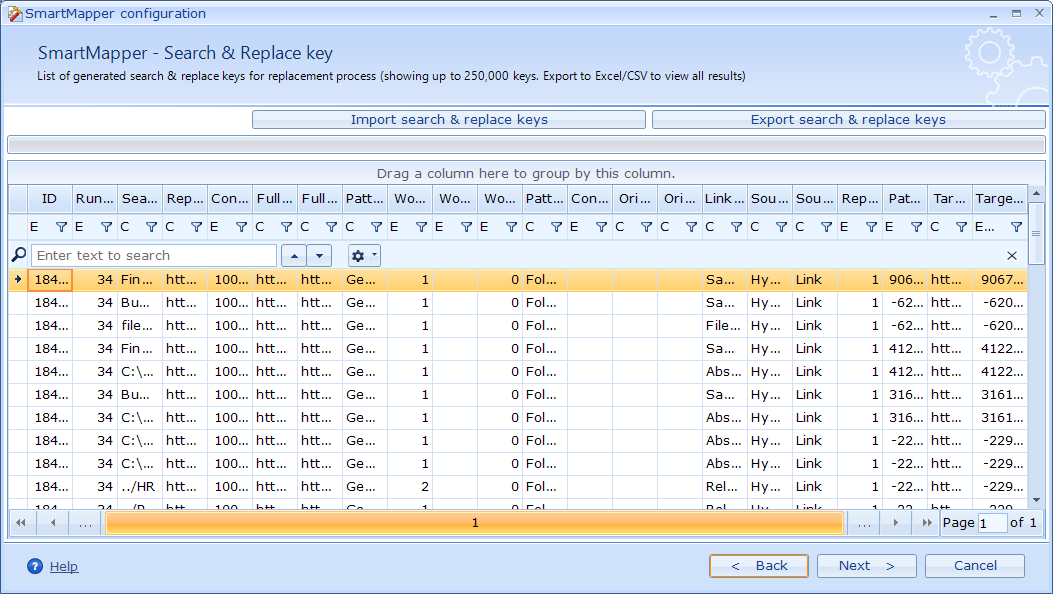Viewport: 1053px width, 594px height.
Task: Click the Page number input field
Action: (x=992, y=523)
